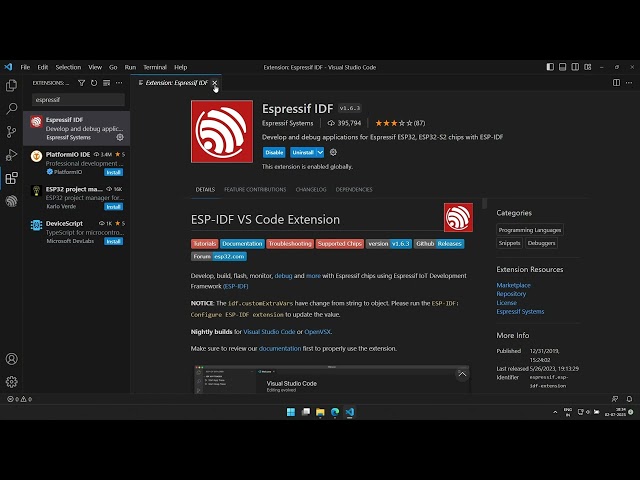
Task: Open the ESP-IDF Explorer activity bar icon
Action: coord(11,201)
